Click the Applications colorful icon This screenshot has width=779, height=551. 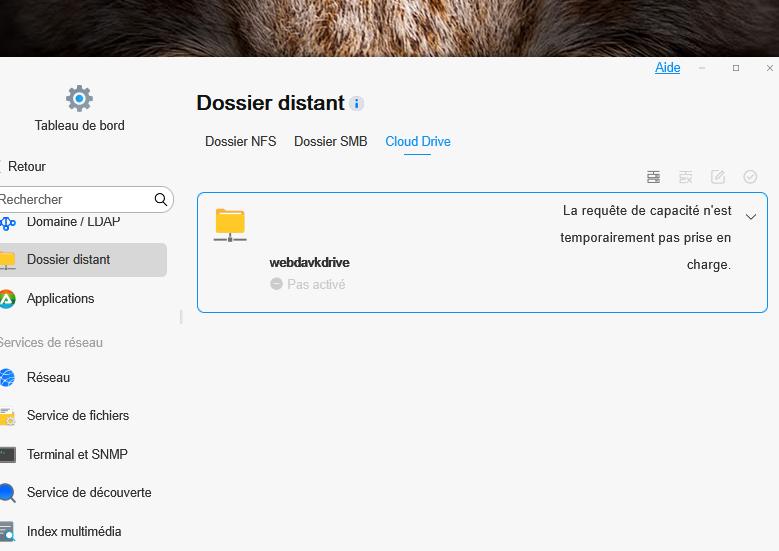pyautogui.click(x=7, y=299)
